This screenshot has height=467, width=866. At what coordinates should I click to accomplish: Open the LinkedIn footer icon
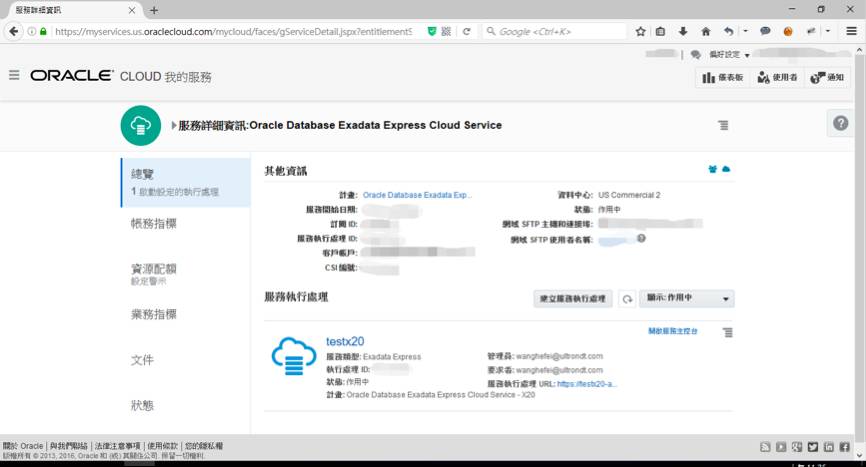828,447
